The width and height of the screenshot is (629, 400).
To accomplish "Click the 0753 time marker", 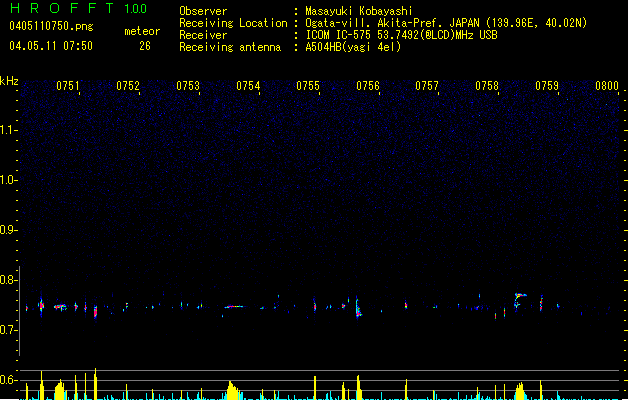I will point(188,86).
